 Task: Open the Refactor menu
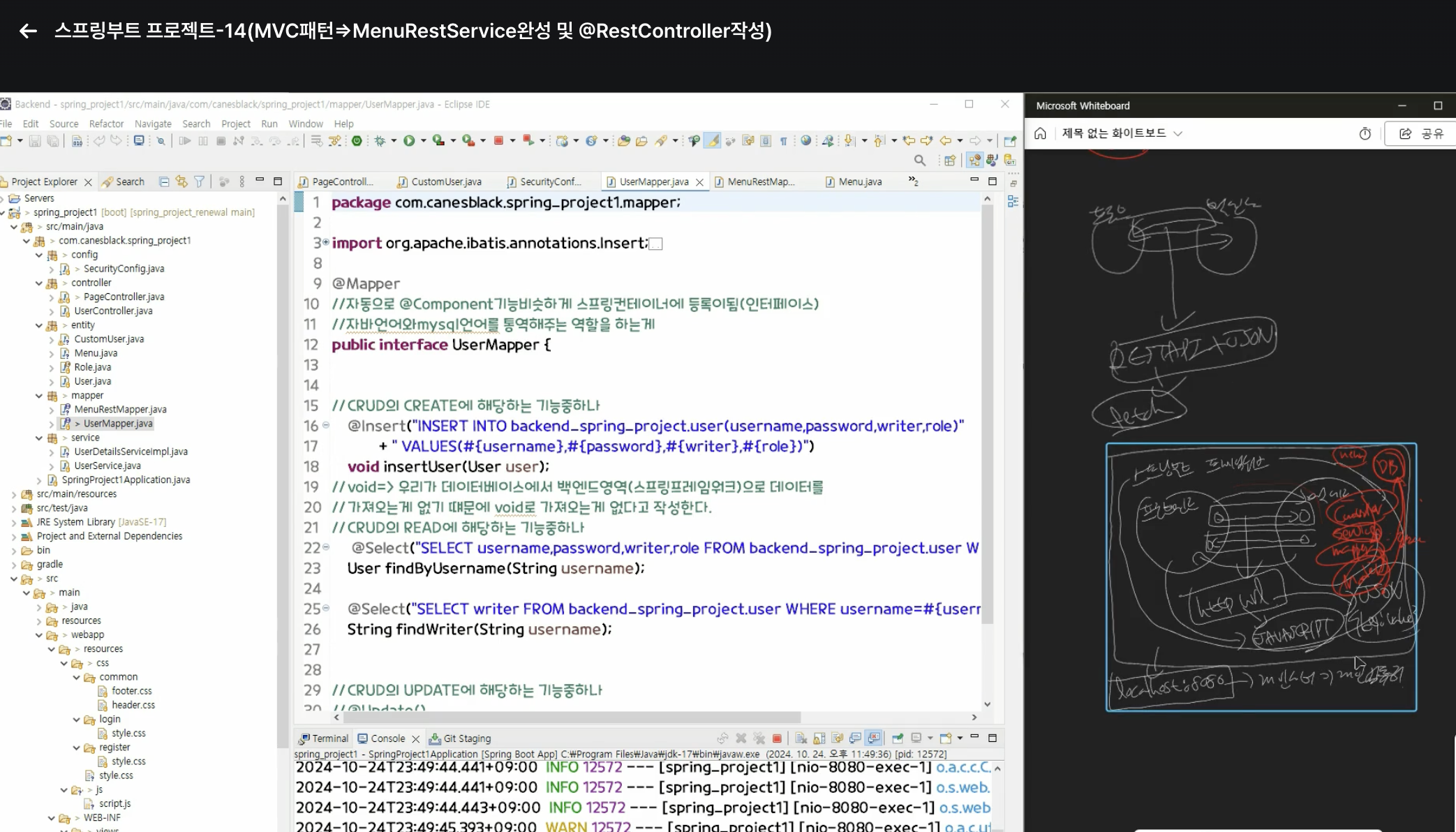coord(106,124)
